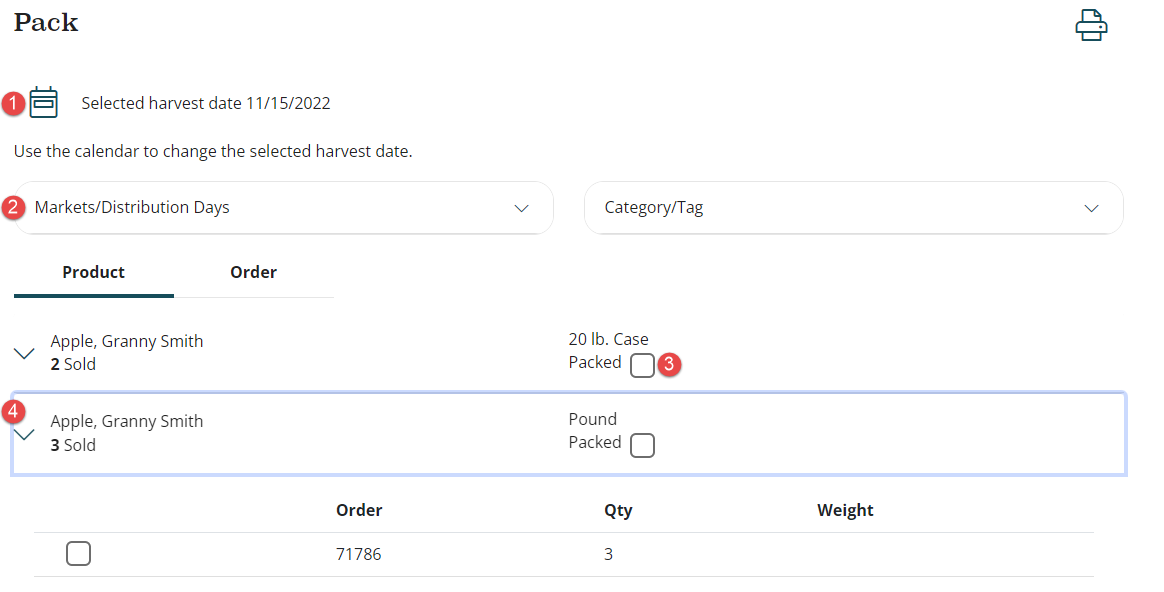This screenshot has height=592, width=1164.
Task: Switch to the Order tab
Action: click(253, 272)
